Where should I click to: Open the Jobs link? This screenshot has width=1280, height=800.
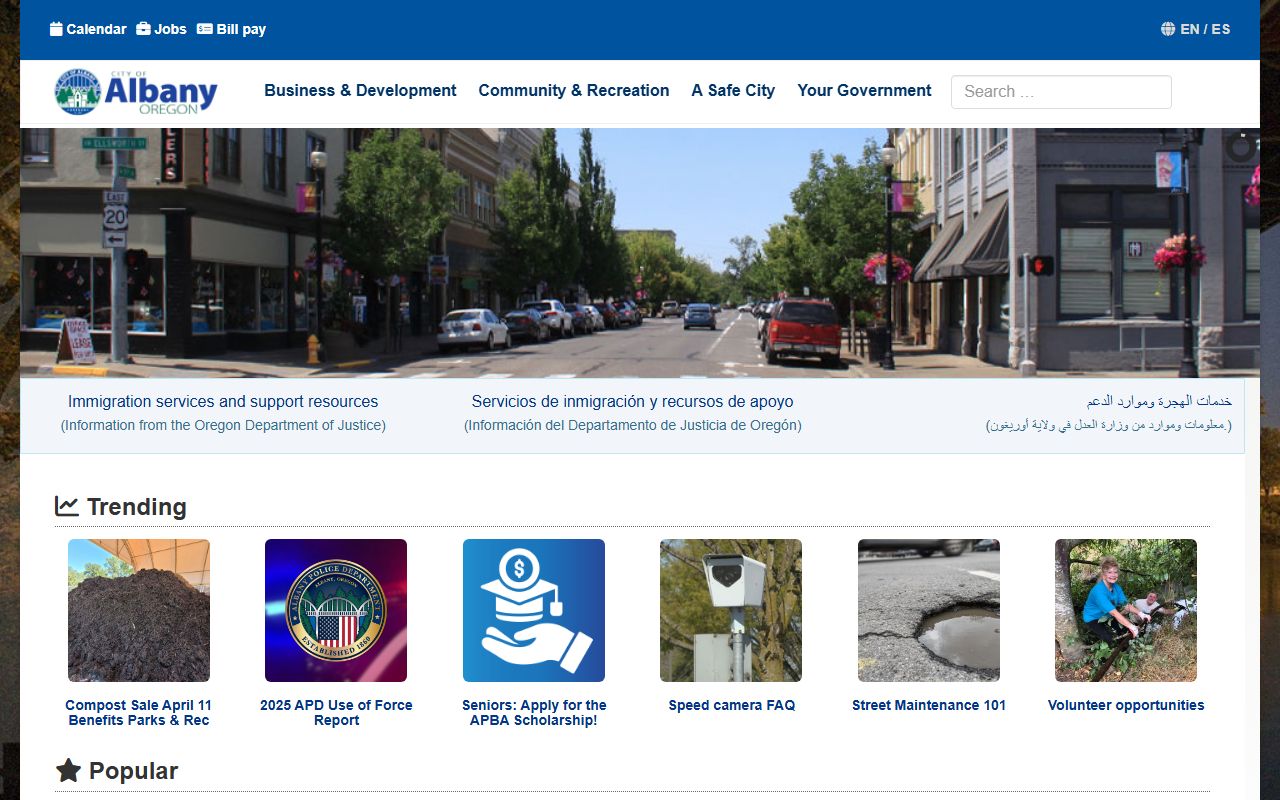pyautogui.click(x=170, y=29)
